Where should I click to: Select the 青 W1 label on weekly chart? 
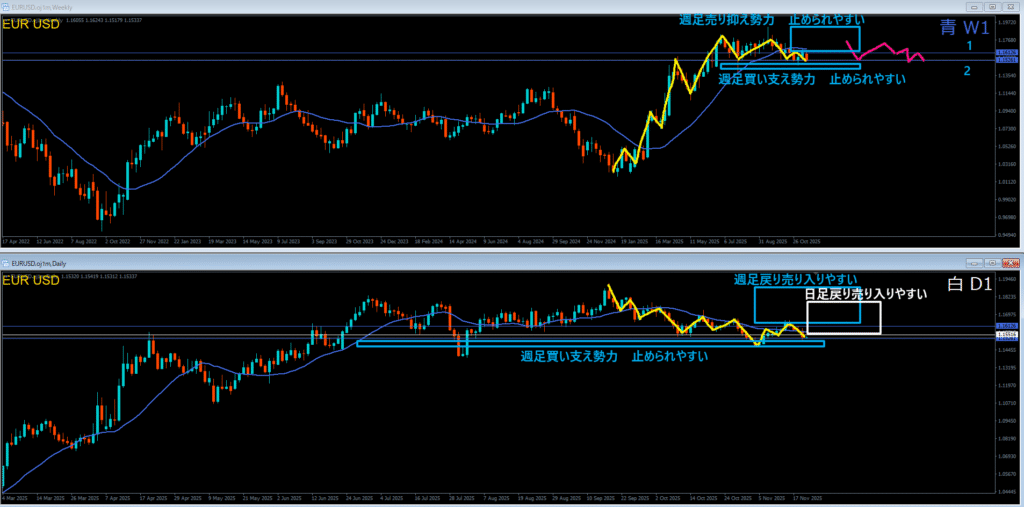965,27
